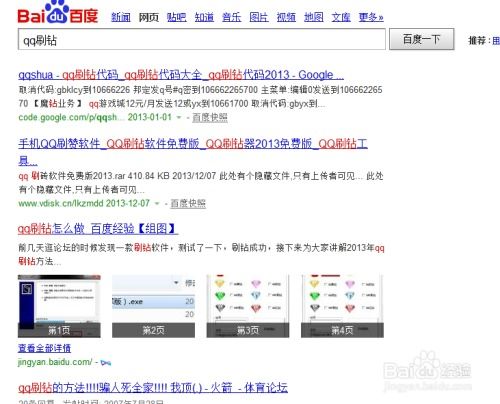Open the 图片 (Images) tab

coord(259,17)
